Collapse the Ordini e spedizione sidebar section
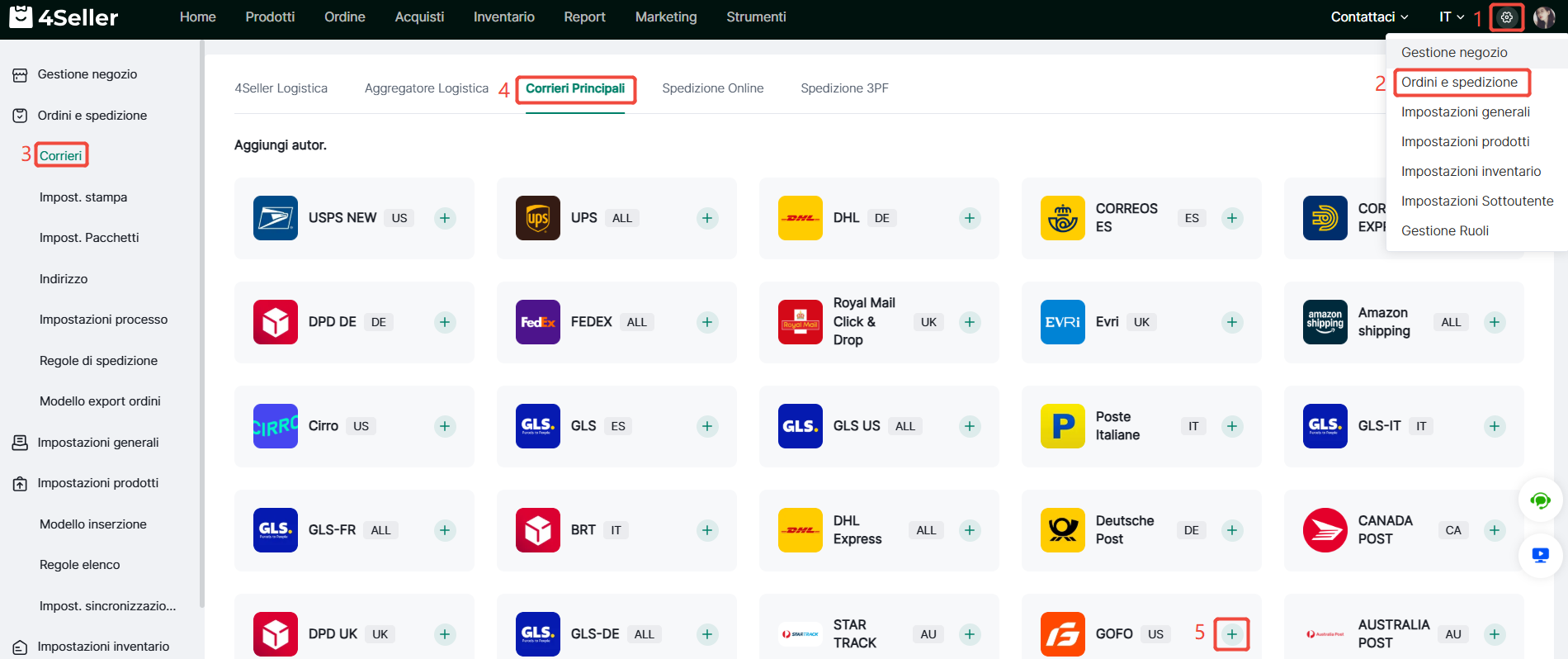The height and width of the screenshot is (659, 1568). coord(92,116)
